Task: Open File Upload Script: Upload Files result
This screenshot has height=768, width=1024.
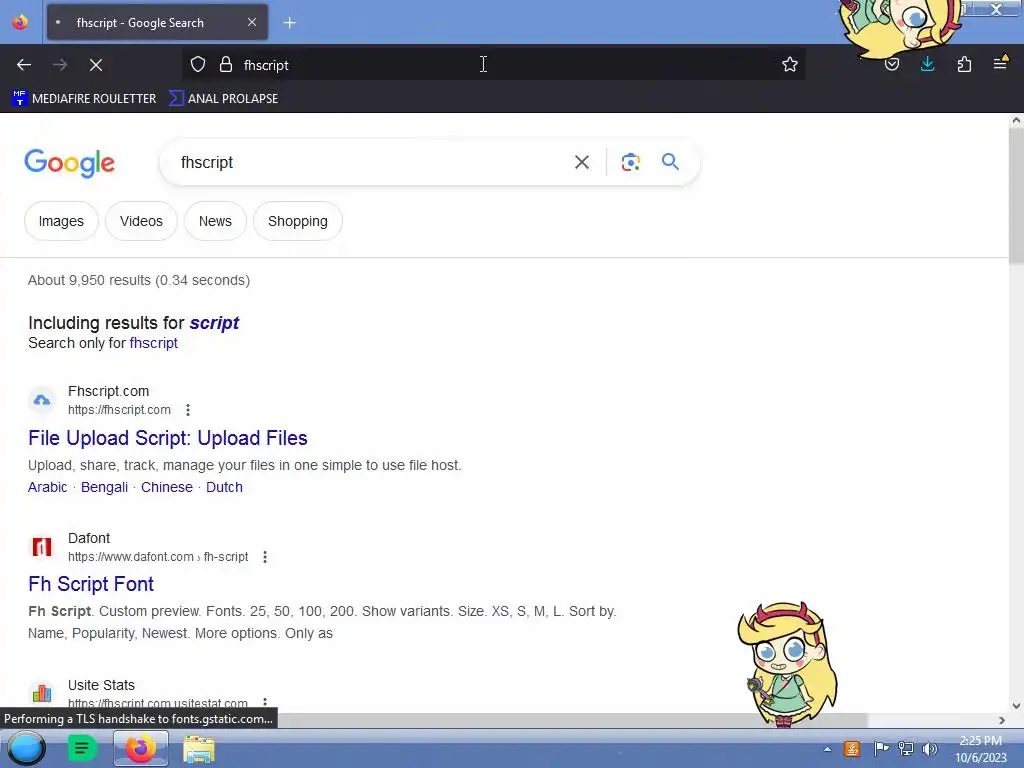Action: [168, 438]
